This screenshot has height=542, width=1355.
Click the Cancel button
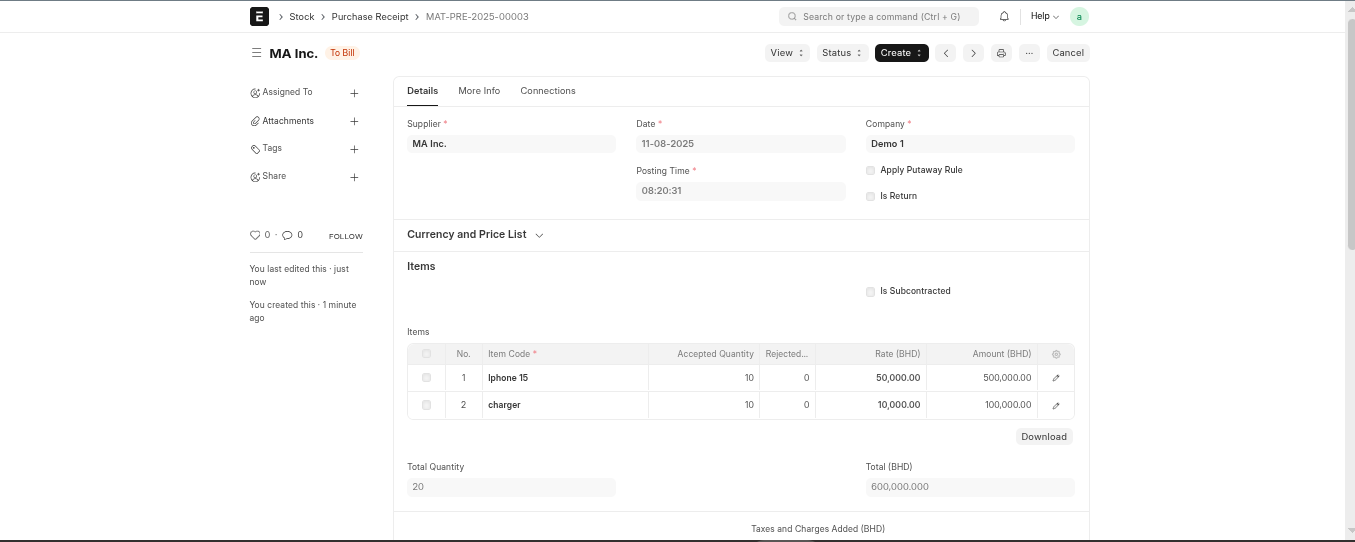(1067, 53)
